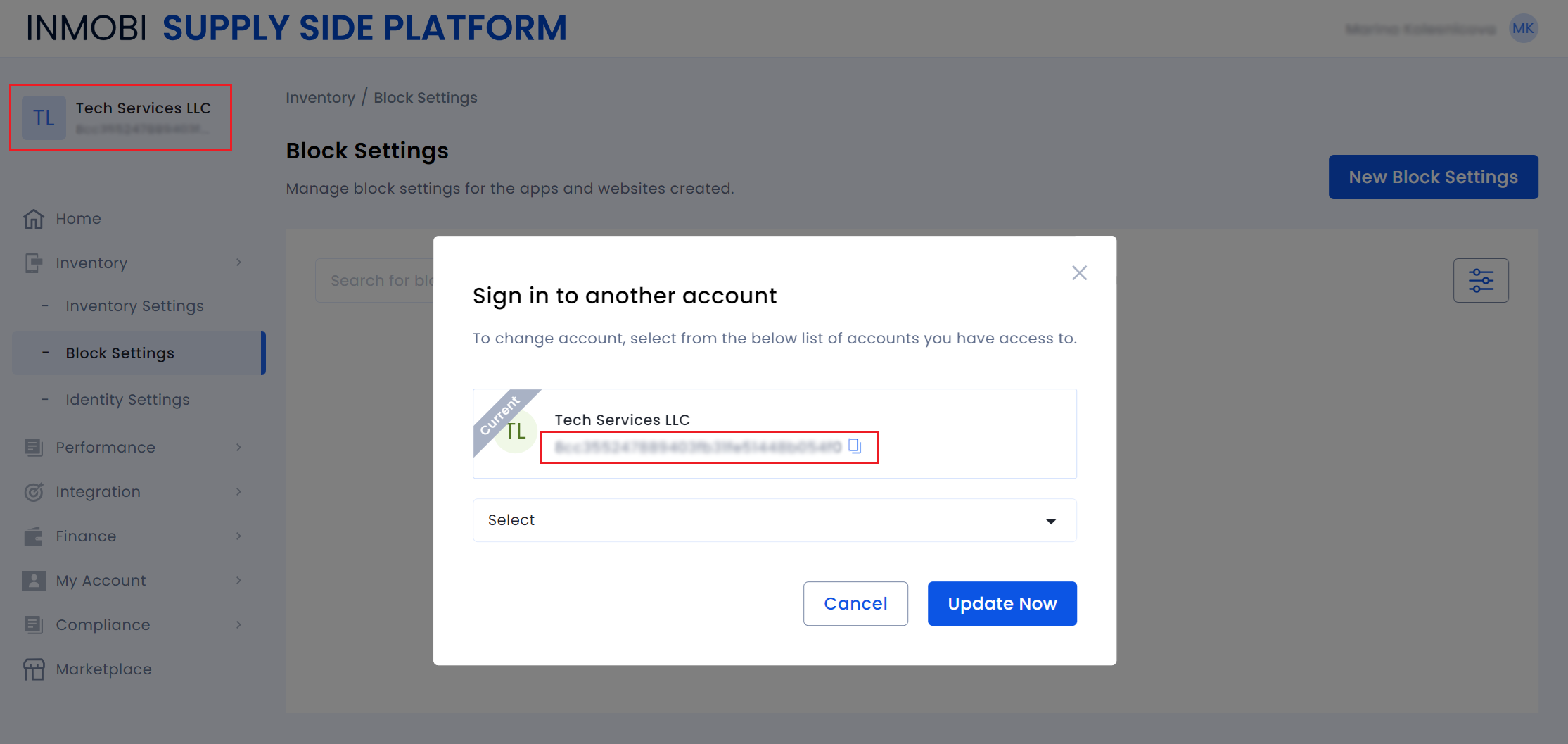Screen dimensions: 1568x744
Task: Click the Home house icon
Action: 34,219
